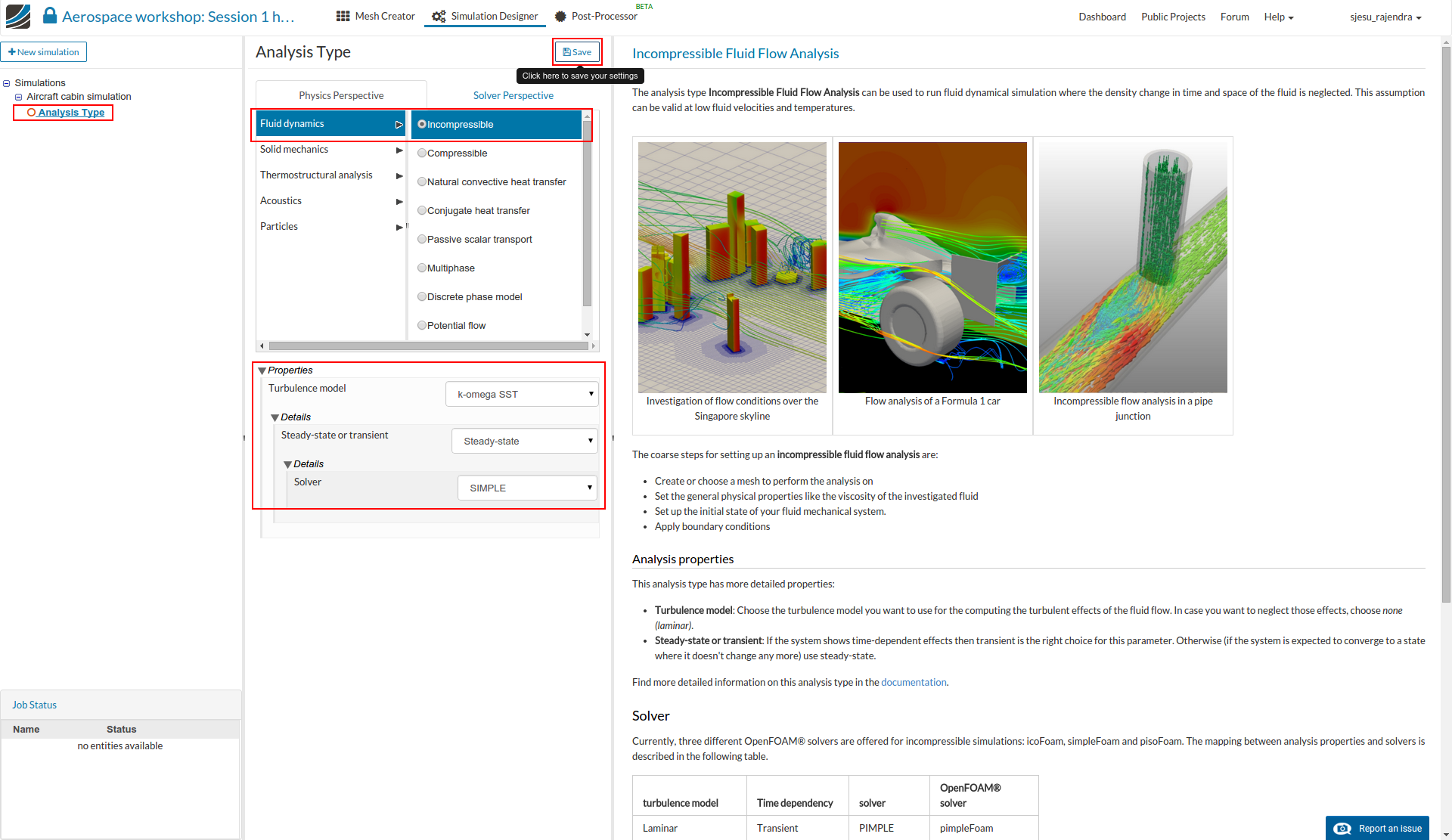Click the SimScale logo icon
The height and width of the screenshot is (840, 1452).
pyautogui.click(x=17, y=16)
